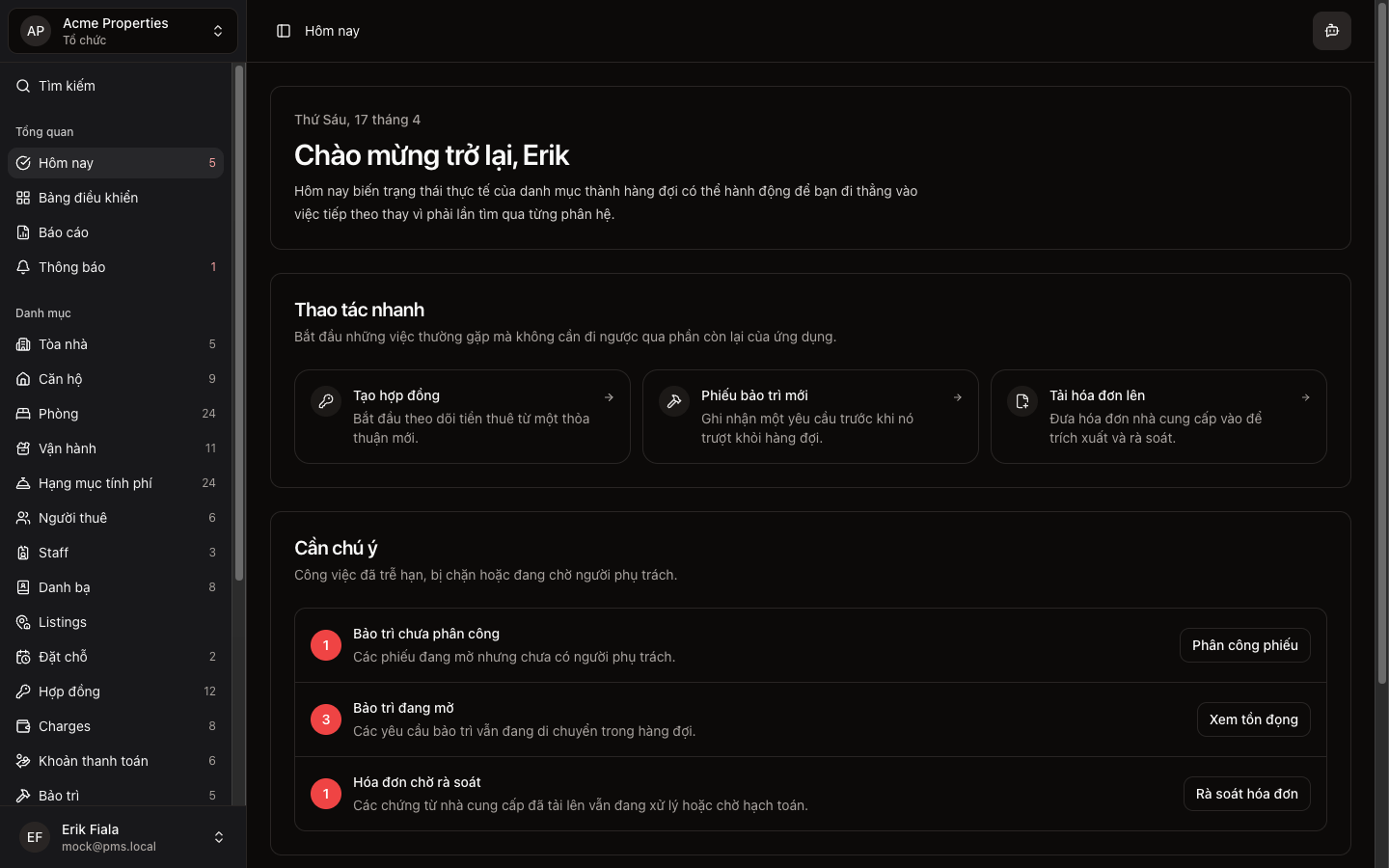Viewport: 1389px width, 868px height.
Task: Click the search magnifier icon
Action: click(x=23, y=86)
